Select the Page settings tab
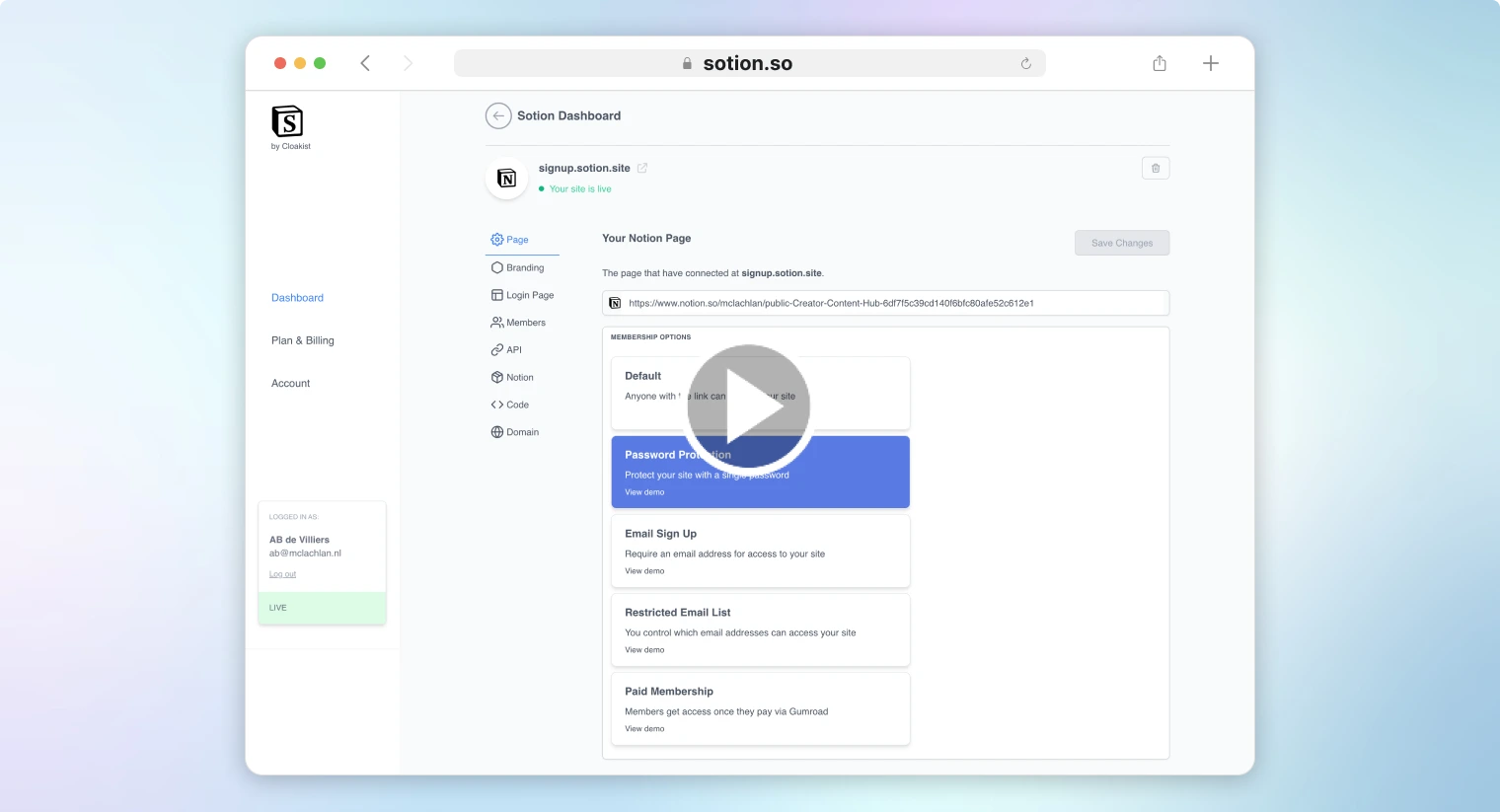The image size is (1500, 812). [x=521, y=240]
